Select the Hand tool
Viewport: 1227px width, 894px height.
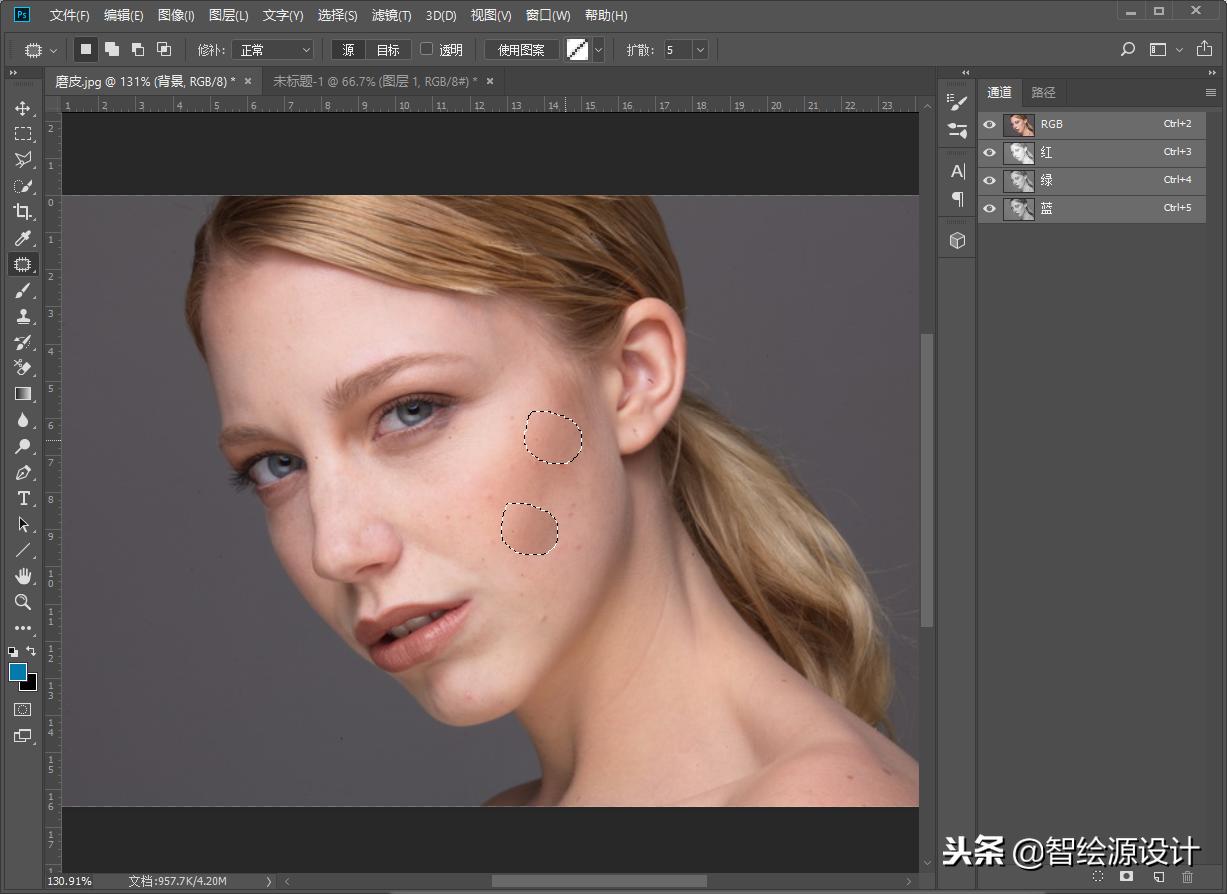22,576
